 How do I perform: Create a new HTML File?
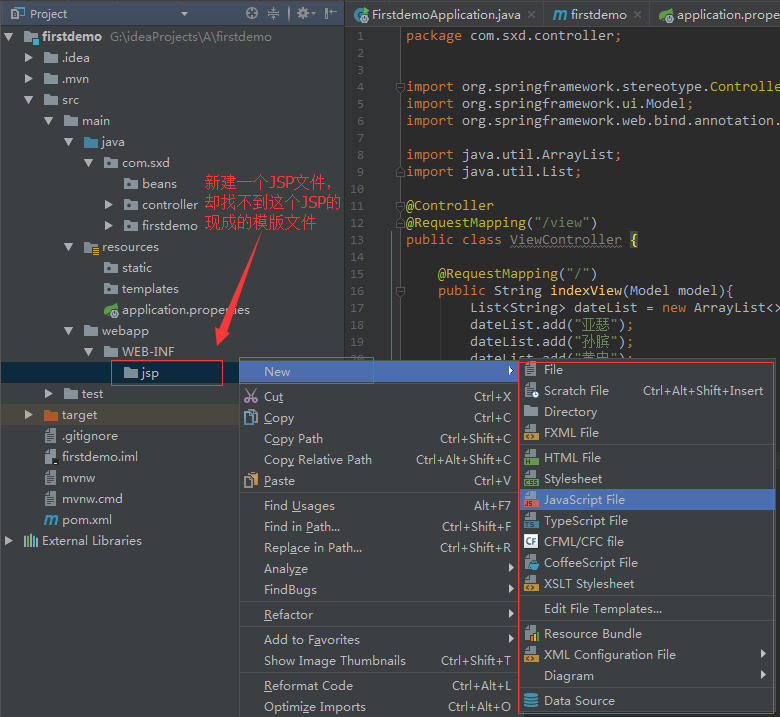pos(647,457)
